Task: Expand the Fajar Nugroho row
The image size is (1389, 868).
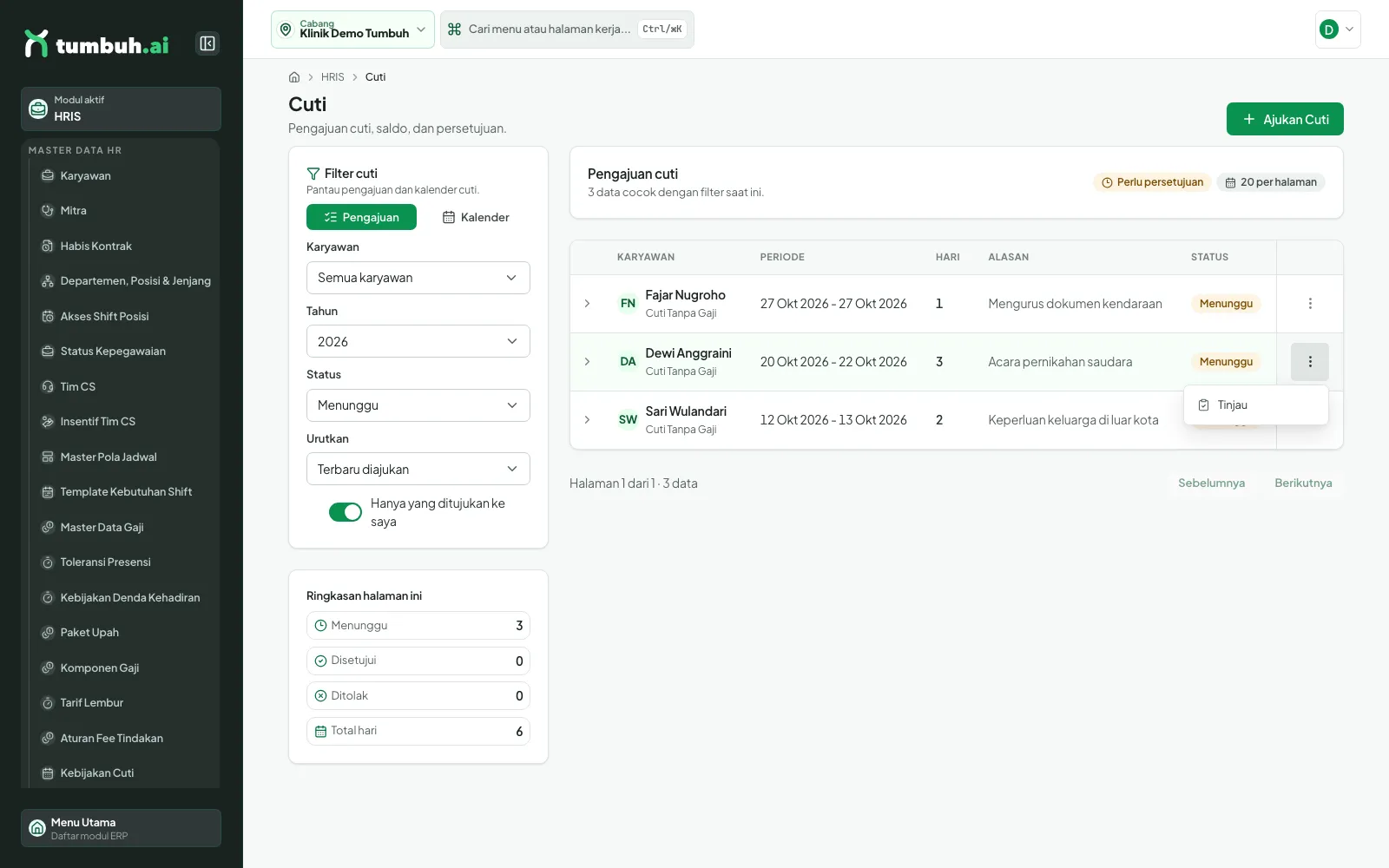Action: click(587, 304)
